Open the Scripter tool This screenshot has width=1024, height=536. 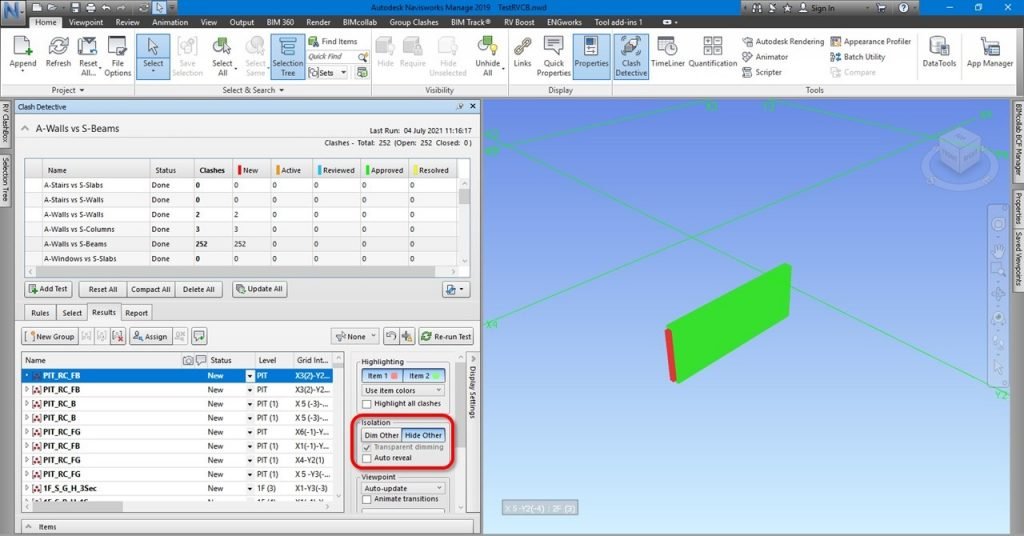(761, 72)
